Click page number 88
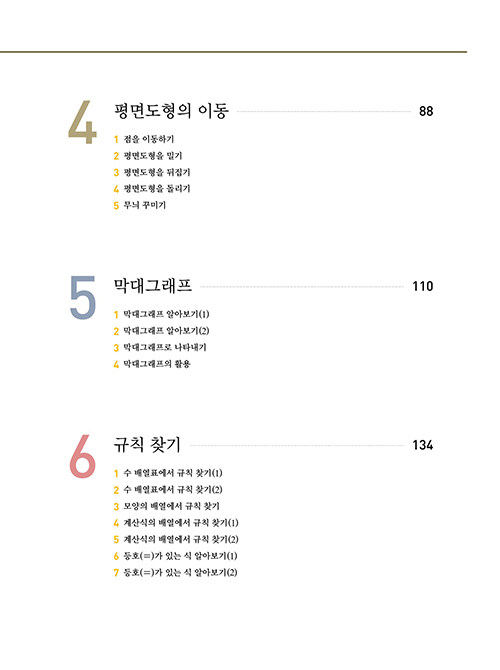Image resolution: width=500 pixels, height=670 pixels. pos(426,111)
